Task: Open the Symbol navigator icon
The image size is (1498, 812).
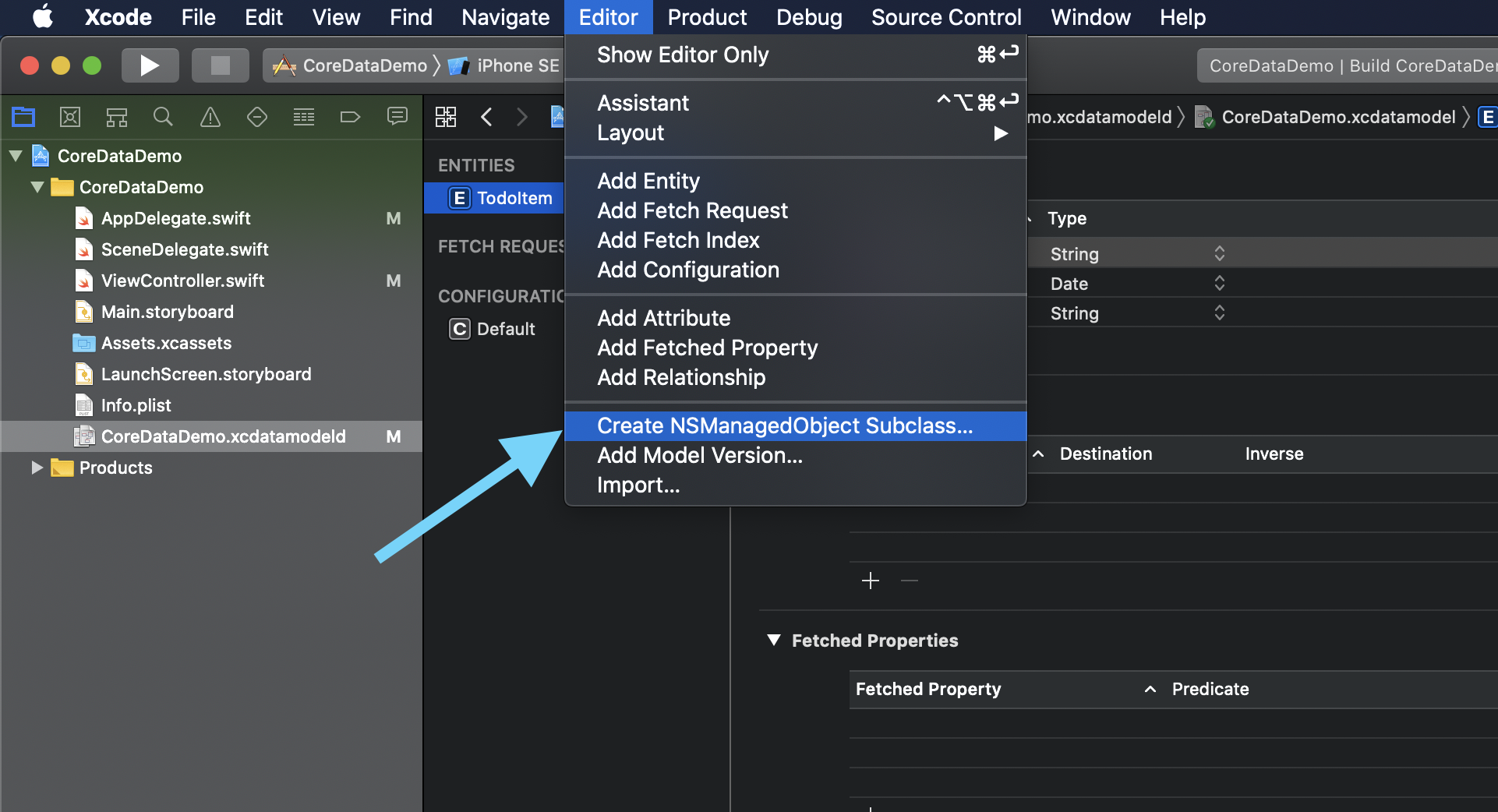Action: pyautogui.click(x=117, y=117)
